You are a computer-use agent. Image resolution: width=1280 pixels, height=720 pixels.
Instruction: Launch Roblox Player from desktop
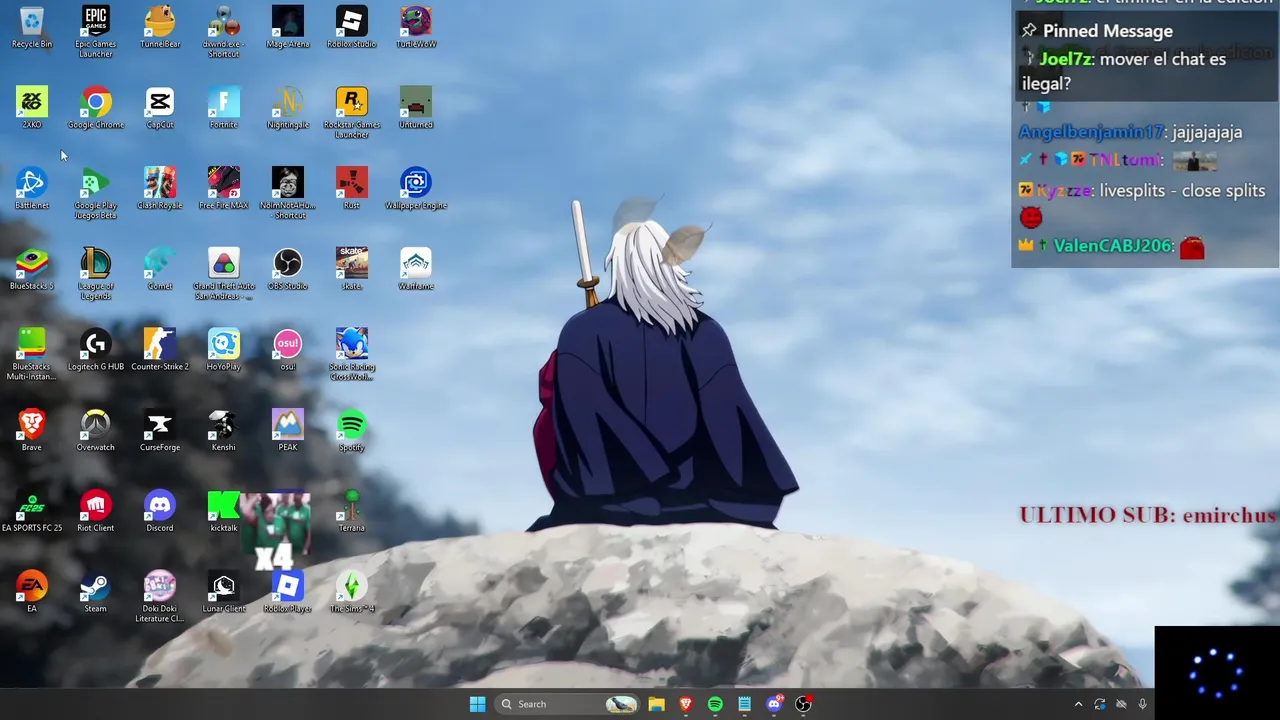[x=288, y=592]
